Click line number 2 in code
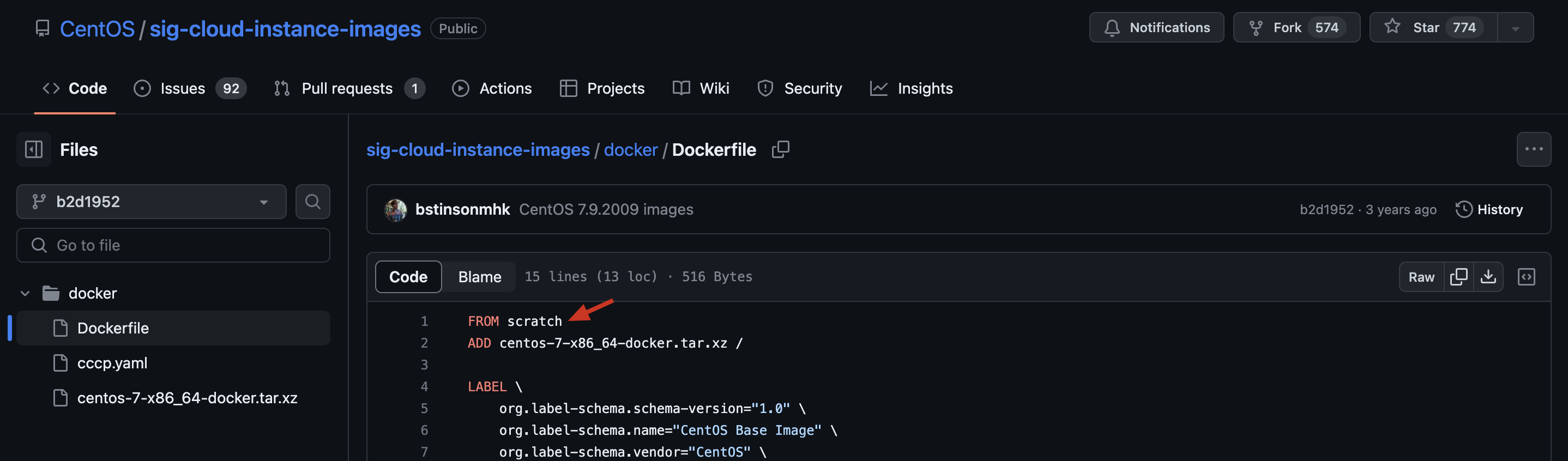Viewport: 1568px width, 461px height. (x=424, y=343)
